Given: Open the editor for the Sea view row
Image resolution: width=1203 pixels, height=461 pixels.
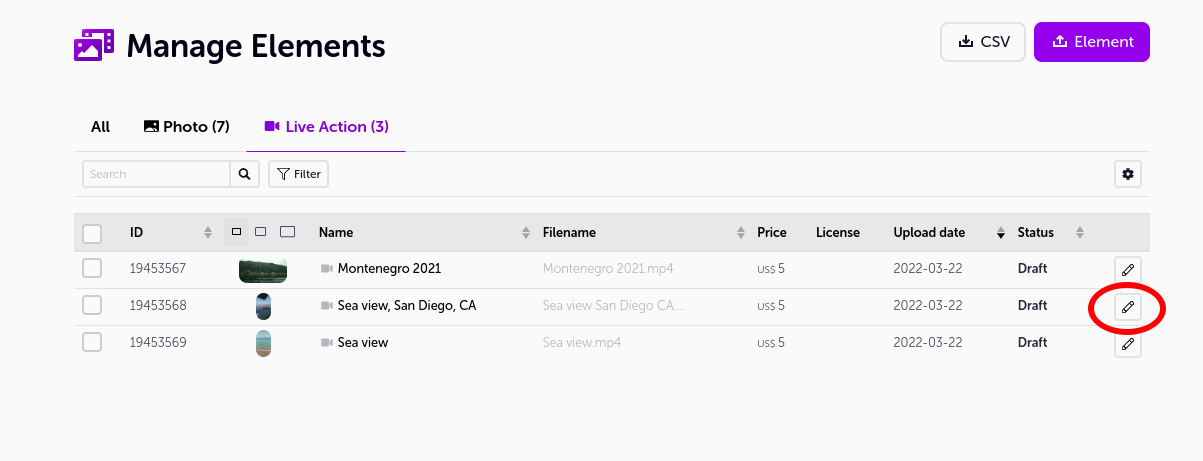Looking at the screenshot, I should 1128,344.
